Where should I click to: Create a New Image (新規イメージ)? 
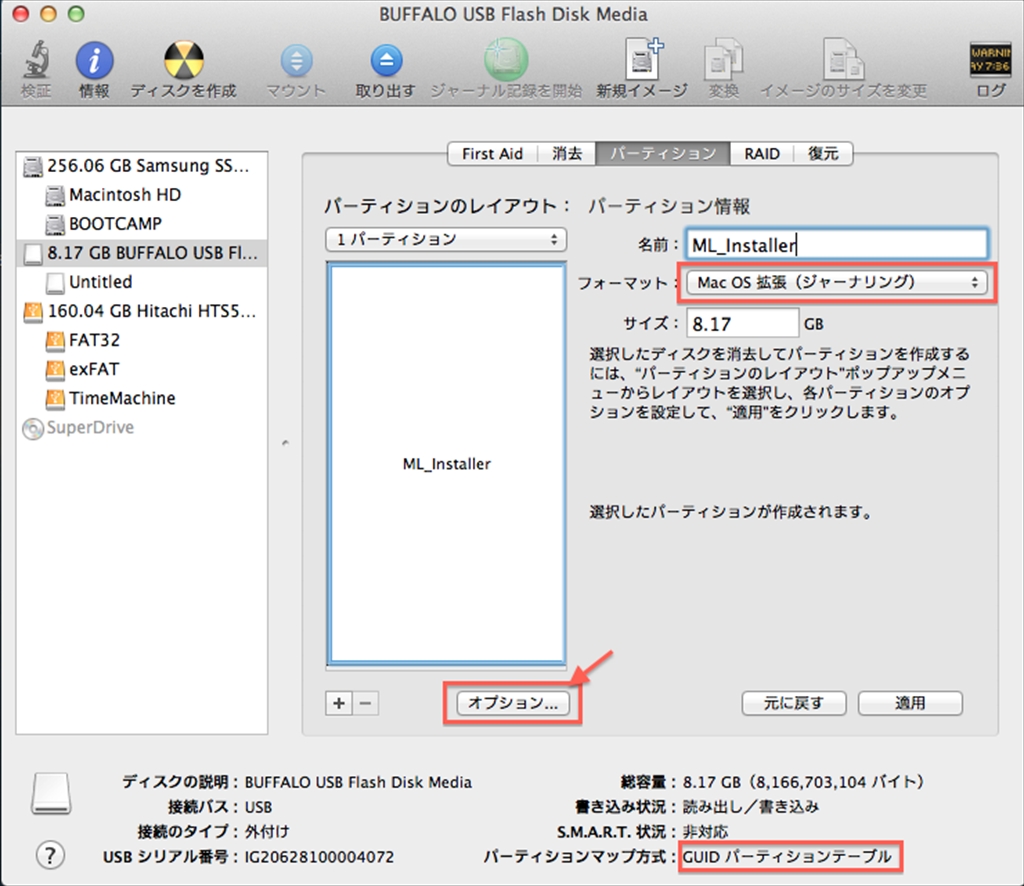coord(643,60)
